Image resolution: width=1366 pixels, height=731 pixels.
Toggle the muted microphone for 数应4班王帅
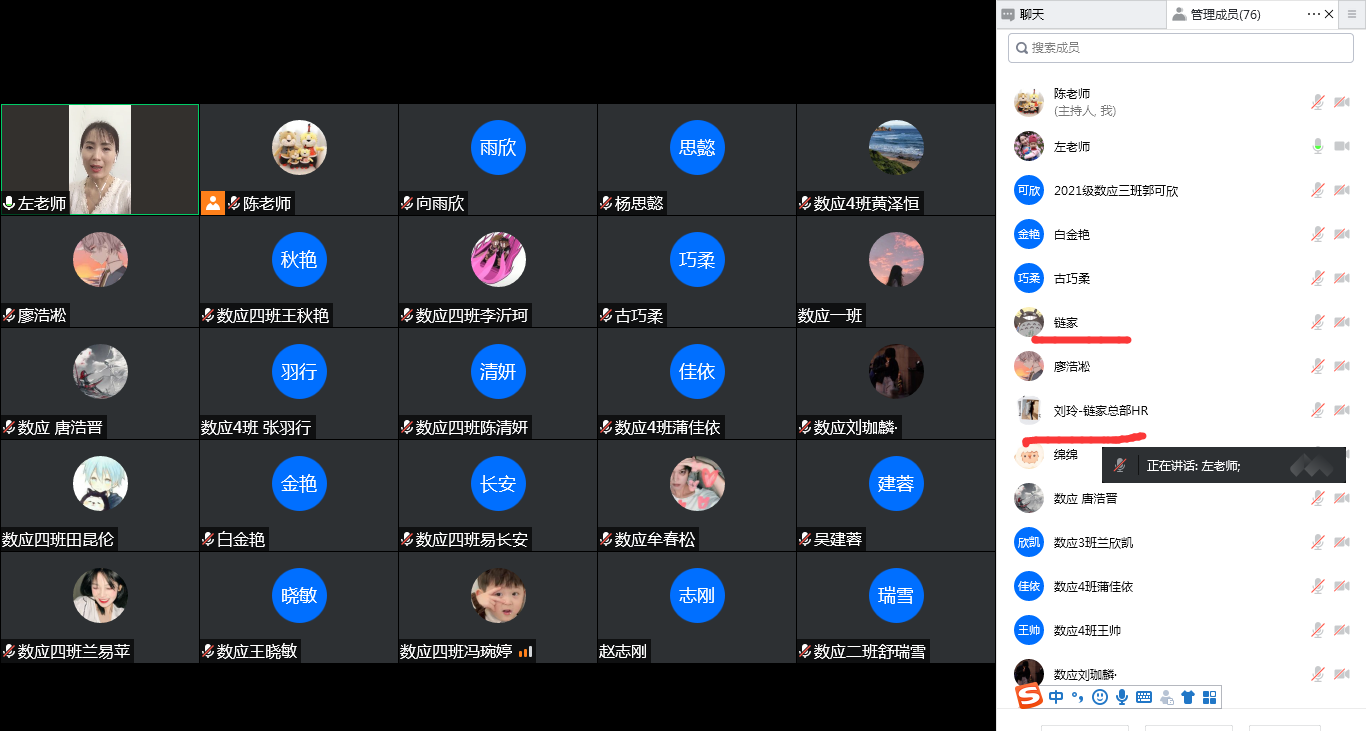point(1318,631)
